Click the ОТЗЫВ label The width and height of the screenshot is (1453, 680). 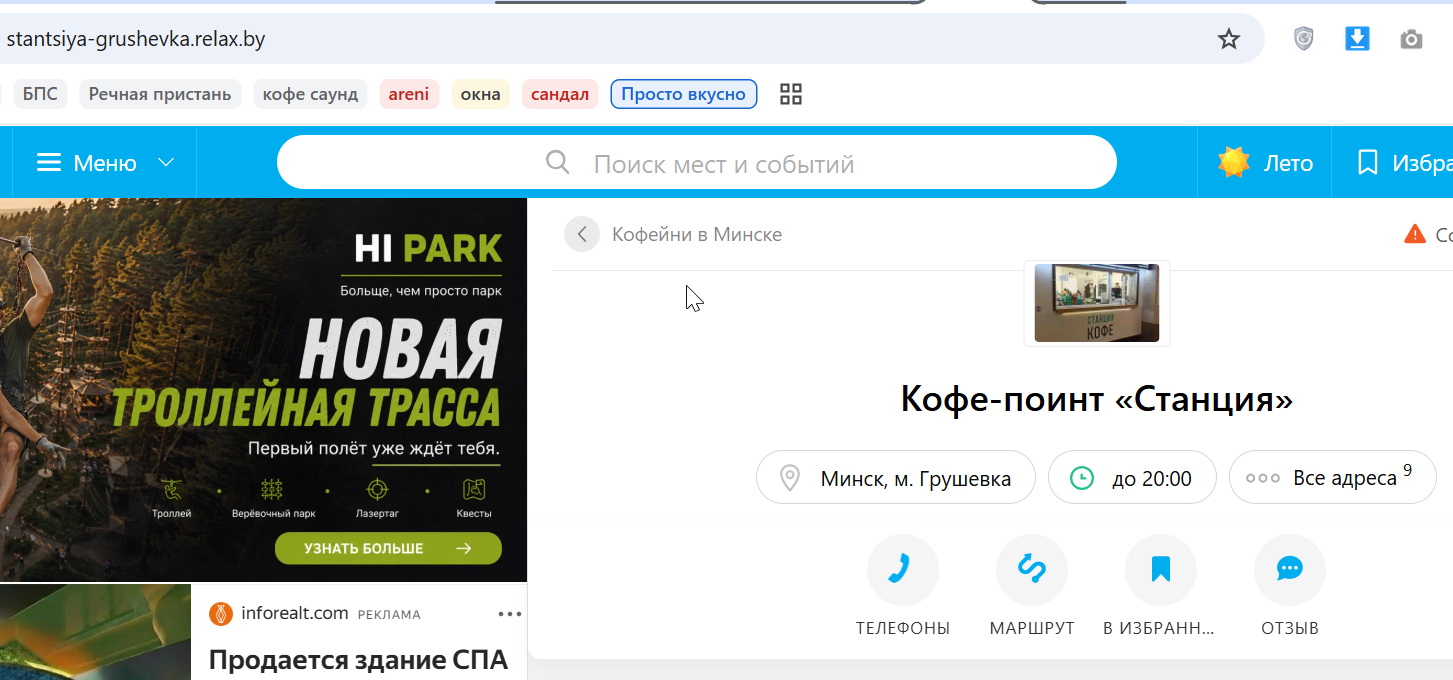coord(1290,628)
